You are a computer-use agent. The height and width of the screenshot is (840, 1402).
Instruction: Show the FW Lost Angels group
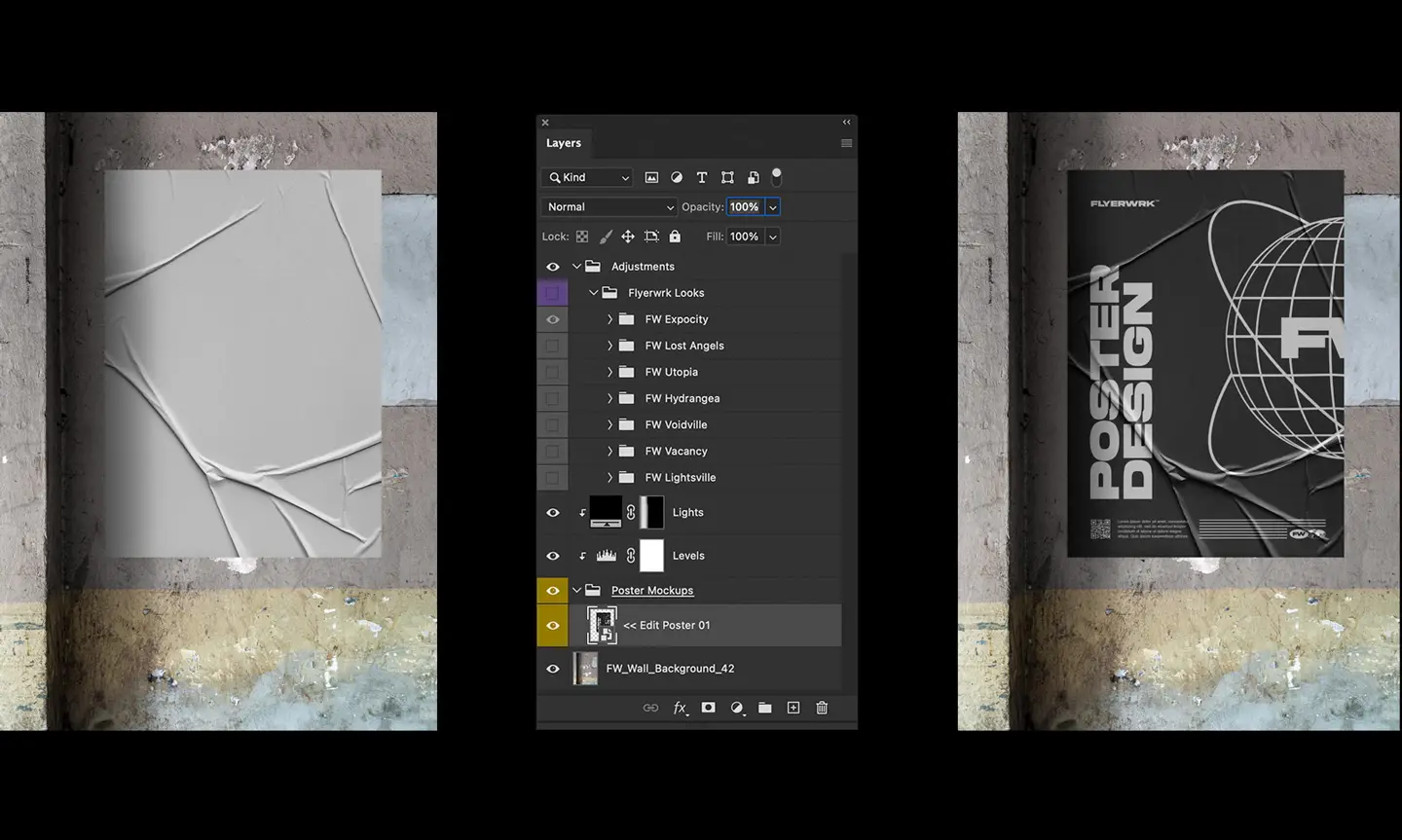point(552,345)
